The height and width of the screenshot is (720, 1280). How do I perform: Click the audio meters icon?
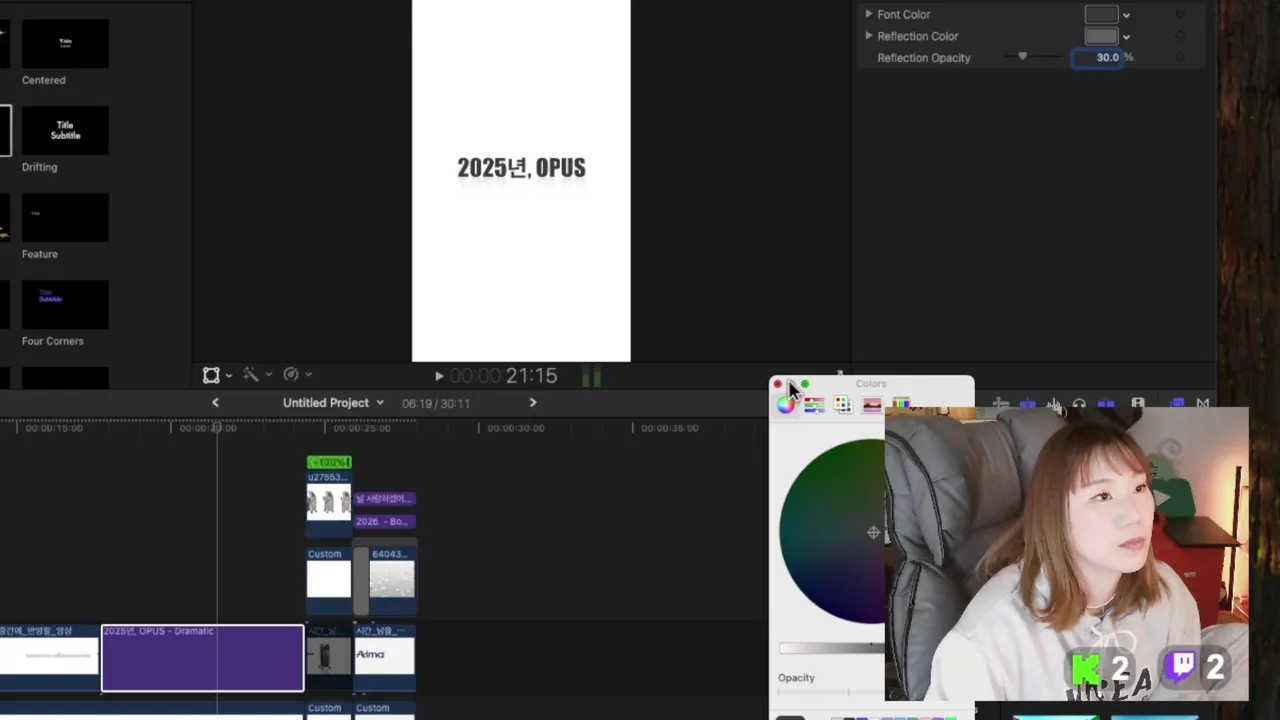tap(591, 376)
